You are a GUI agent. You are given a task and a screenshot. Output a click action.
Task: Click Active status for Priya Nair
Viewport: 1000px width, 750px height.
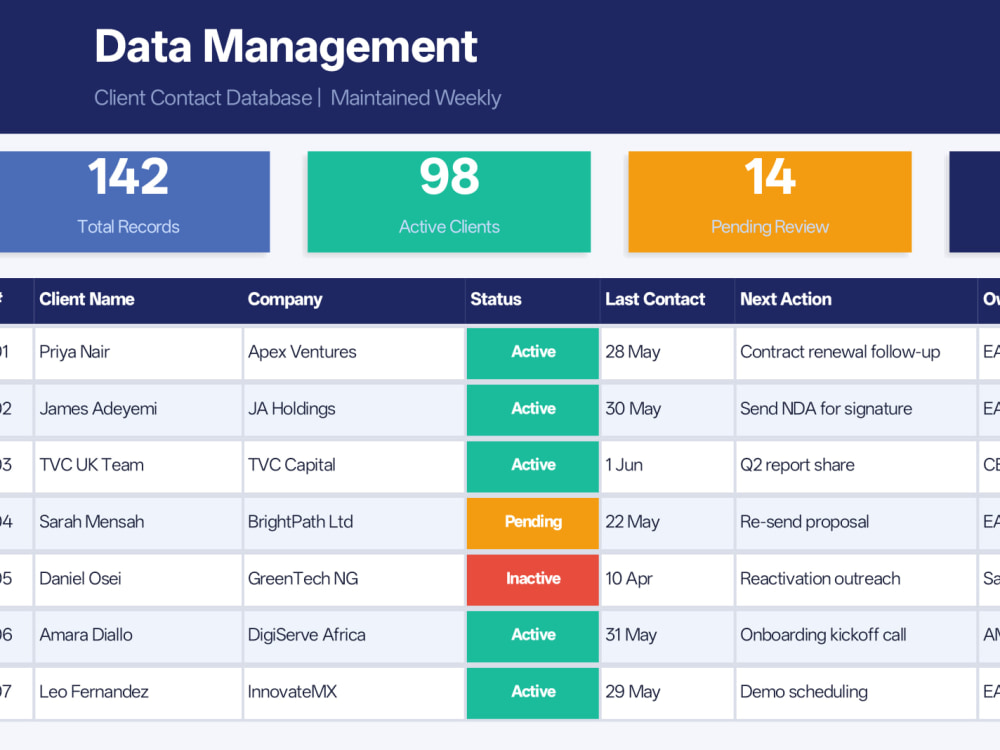tap(533, 353)
